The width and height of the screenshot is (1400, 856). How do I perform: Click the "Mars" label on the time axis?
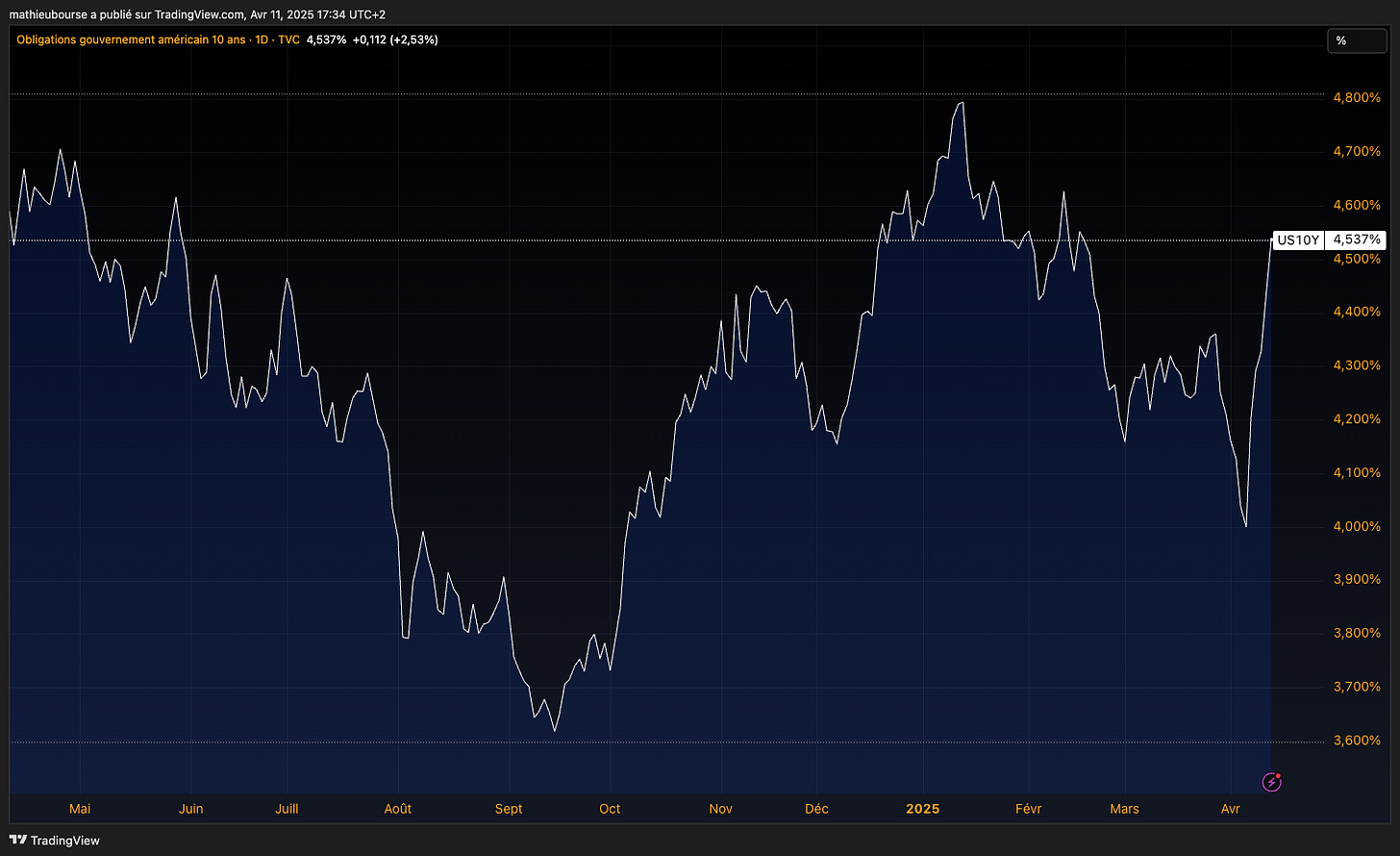pyautogui.click(x=1124, y=809)
